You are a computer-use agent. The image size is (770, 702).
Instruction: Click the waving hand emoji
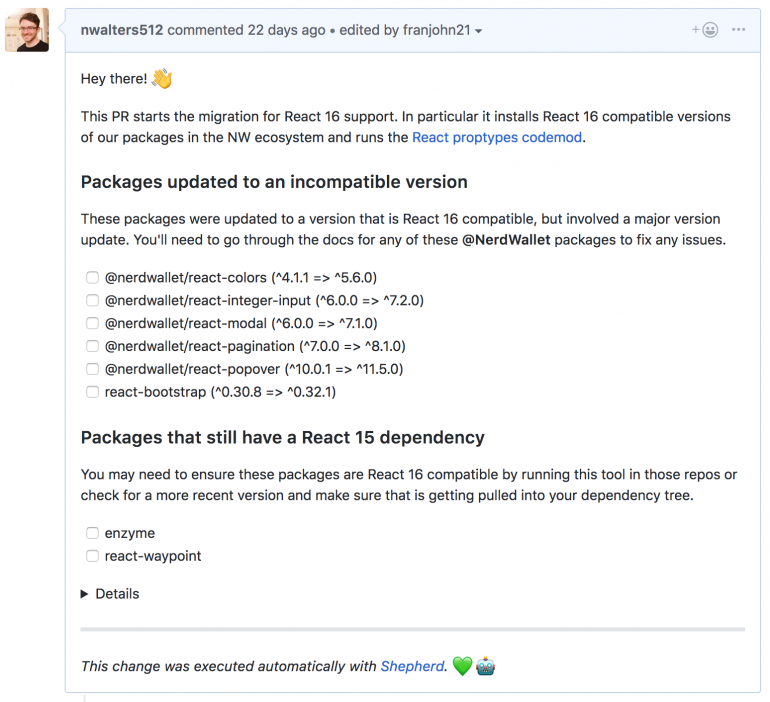point(162,78)
